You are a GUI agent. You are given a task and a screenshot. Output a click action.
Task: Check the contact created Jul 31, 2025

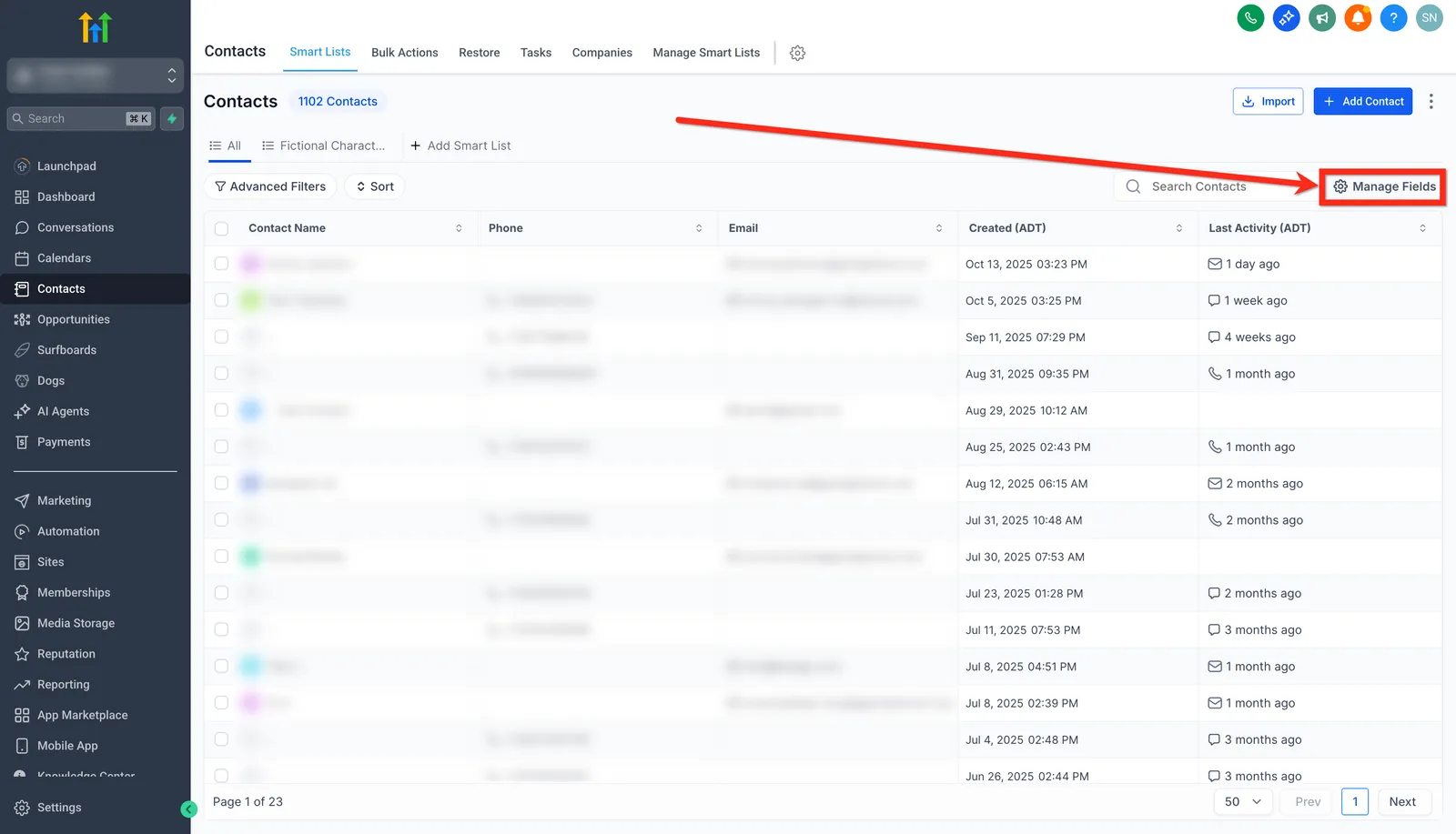coord(221,519)
